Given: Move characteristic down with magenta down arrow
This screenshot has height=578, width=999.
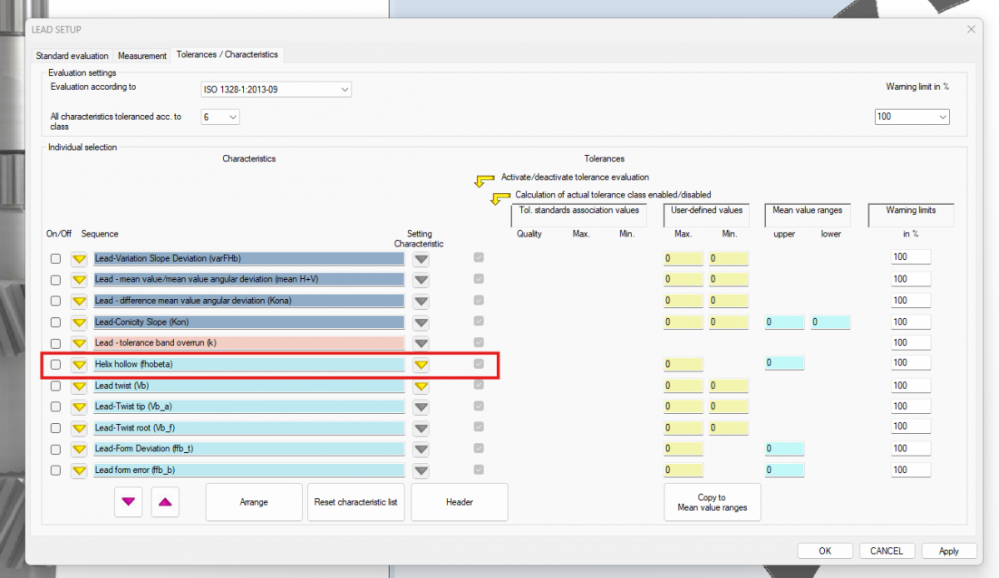Looking at the screenshot, I should [x=128, y=502].
